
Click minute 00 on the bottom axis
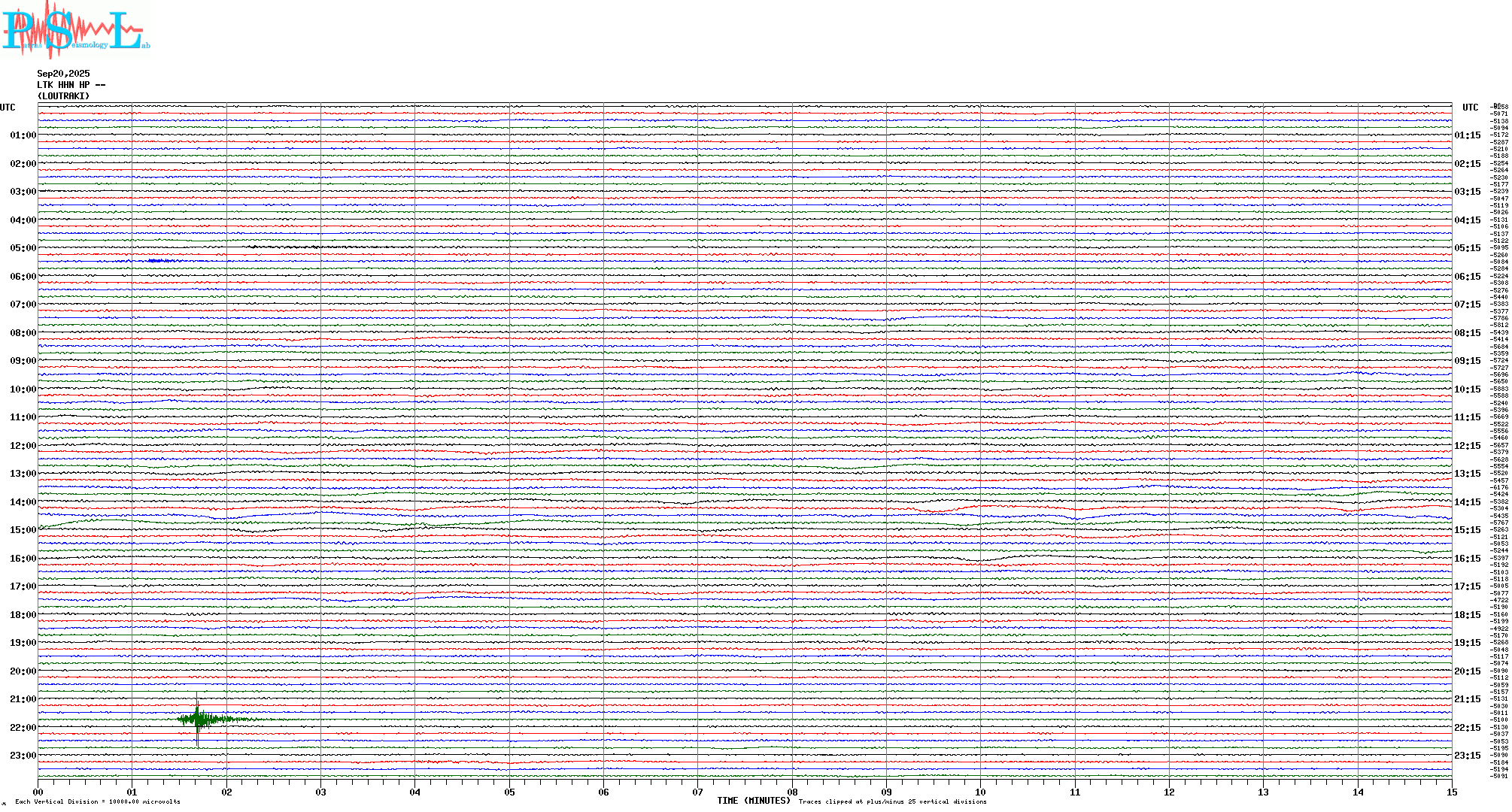tap(38, 792)
